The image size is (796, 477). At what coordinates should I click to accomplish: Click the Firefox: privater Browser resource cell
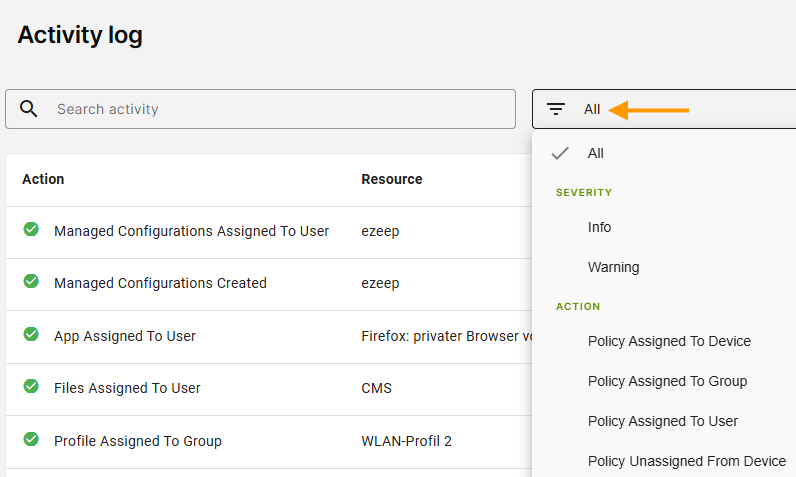point(446,336)
